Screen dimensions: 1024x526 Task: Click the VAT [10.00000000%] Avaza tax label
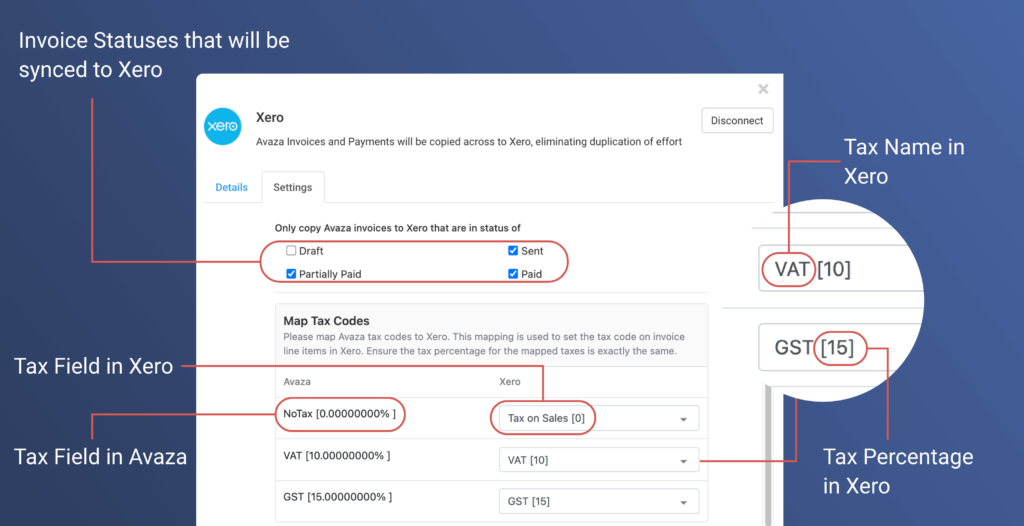(337, 456)
